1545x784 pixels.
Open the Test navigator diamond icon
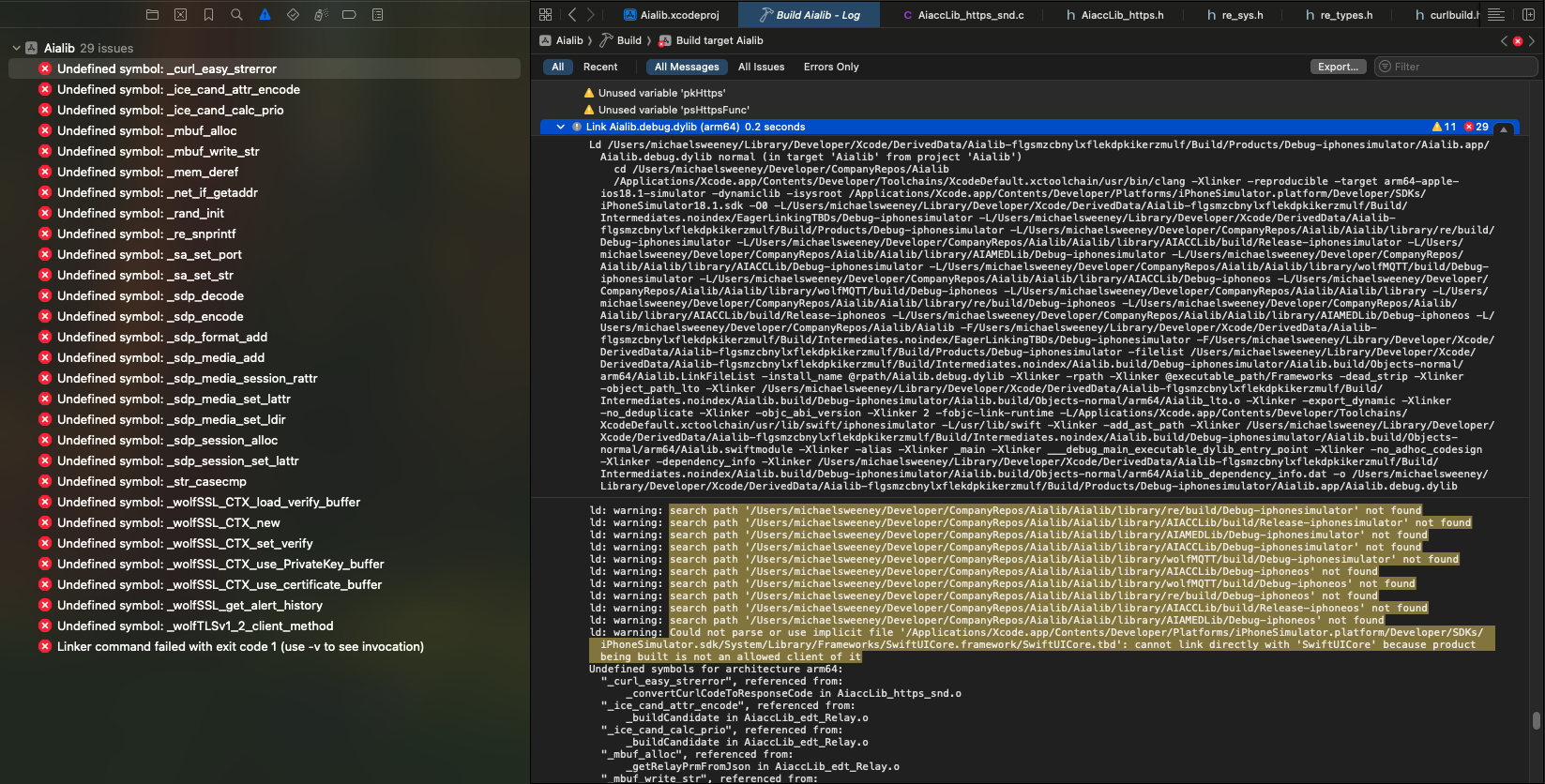(293, 15)
